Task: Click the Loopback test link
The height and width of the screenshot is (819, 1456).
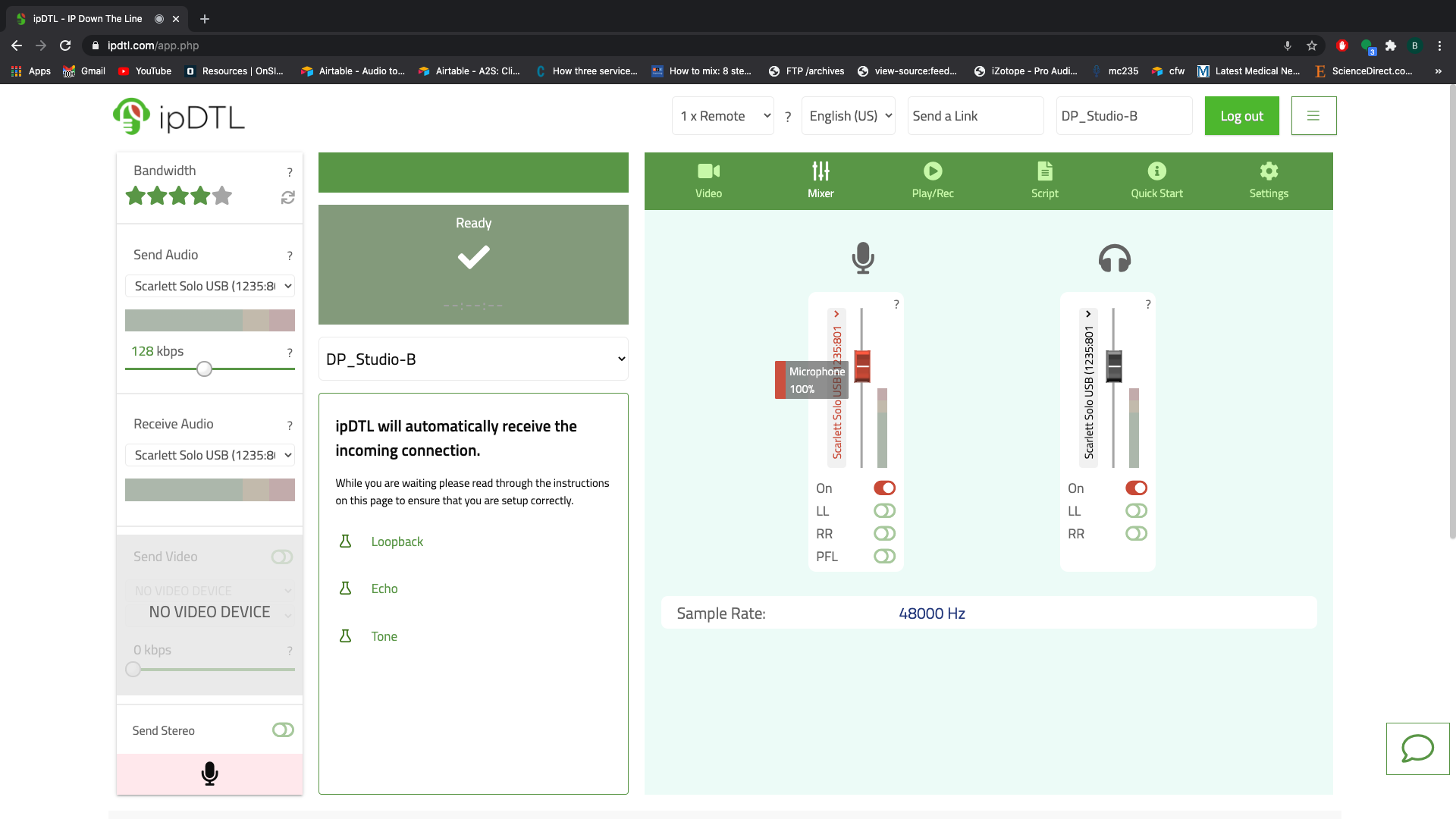Action: click(397, 541)
